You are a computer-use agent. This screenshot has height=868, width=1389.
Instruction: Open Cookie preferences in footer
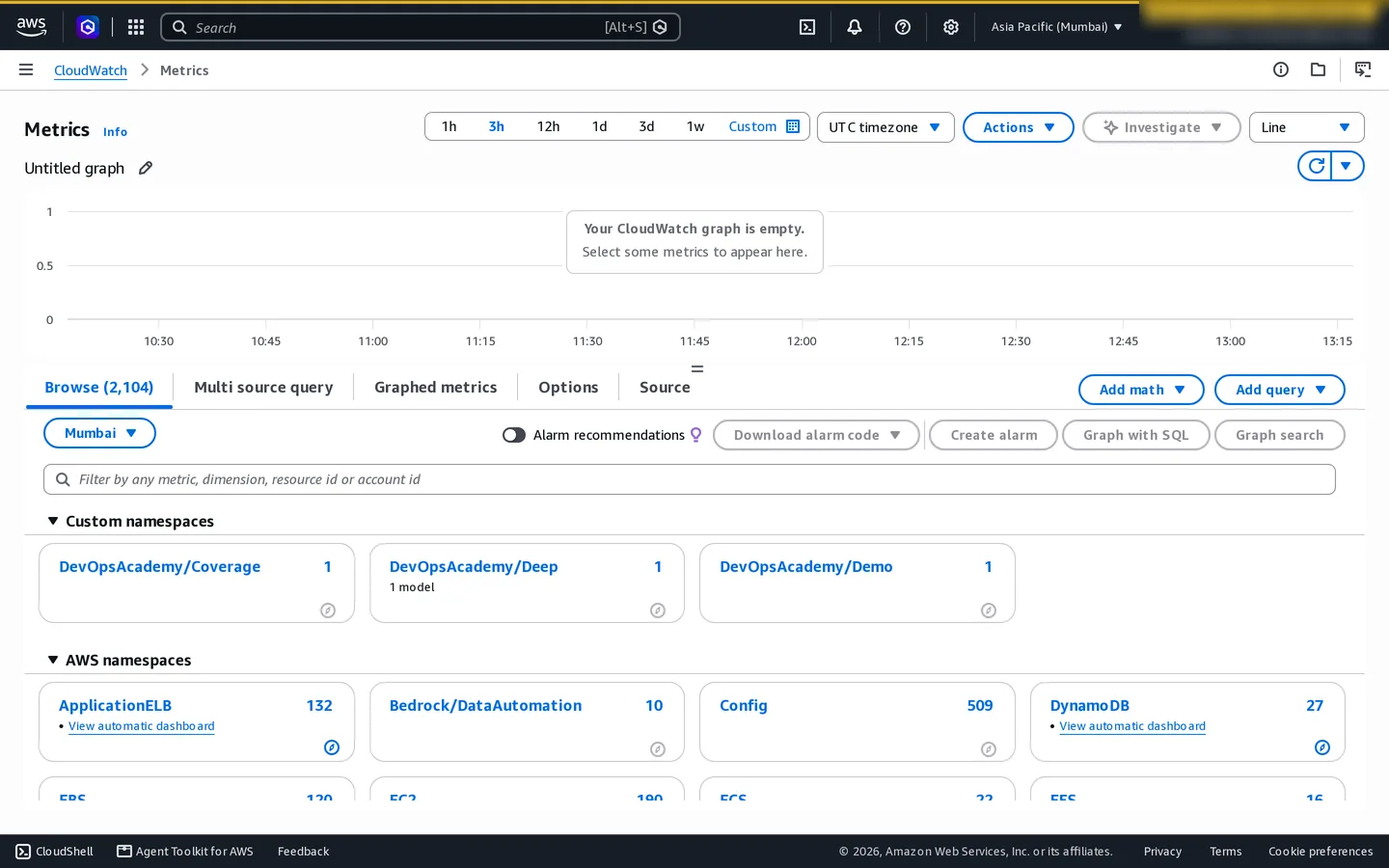(x=1321, y=851)
